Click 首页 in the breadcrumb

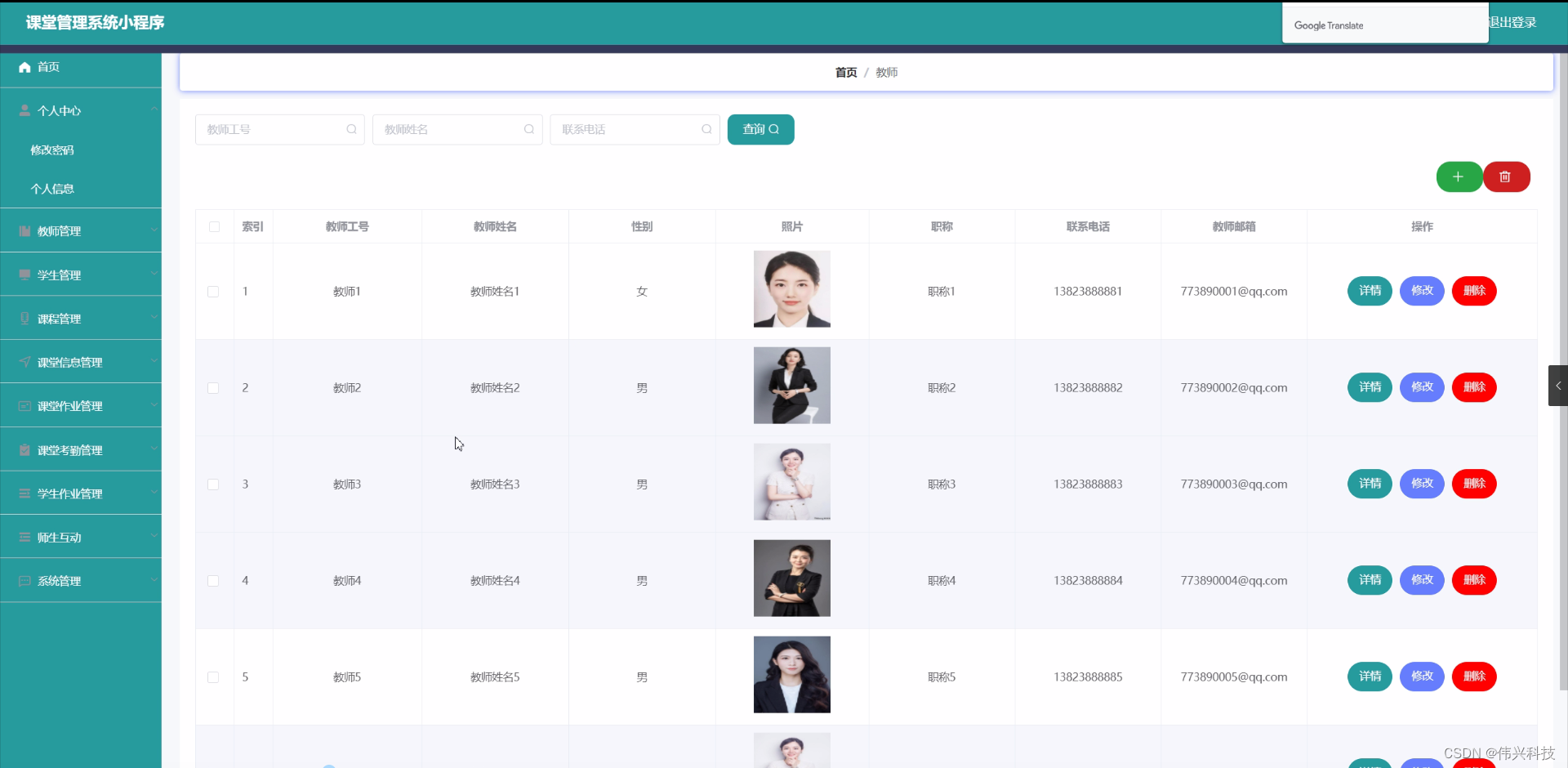click(x=845, y=72)
